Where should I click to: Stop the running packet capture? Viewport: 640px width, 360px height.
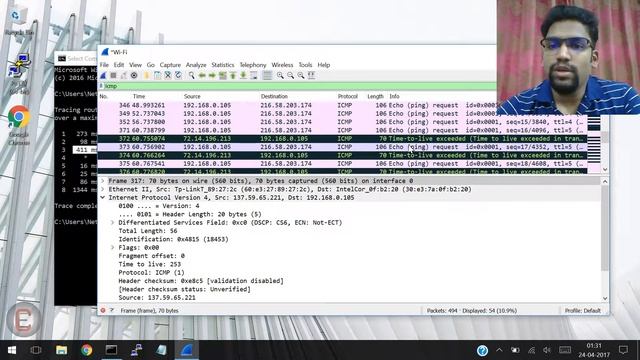pos(113,76)
